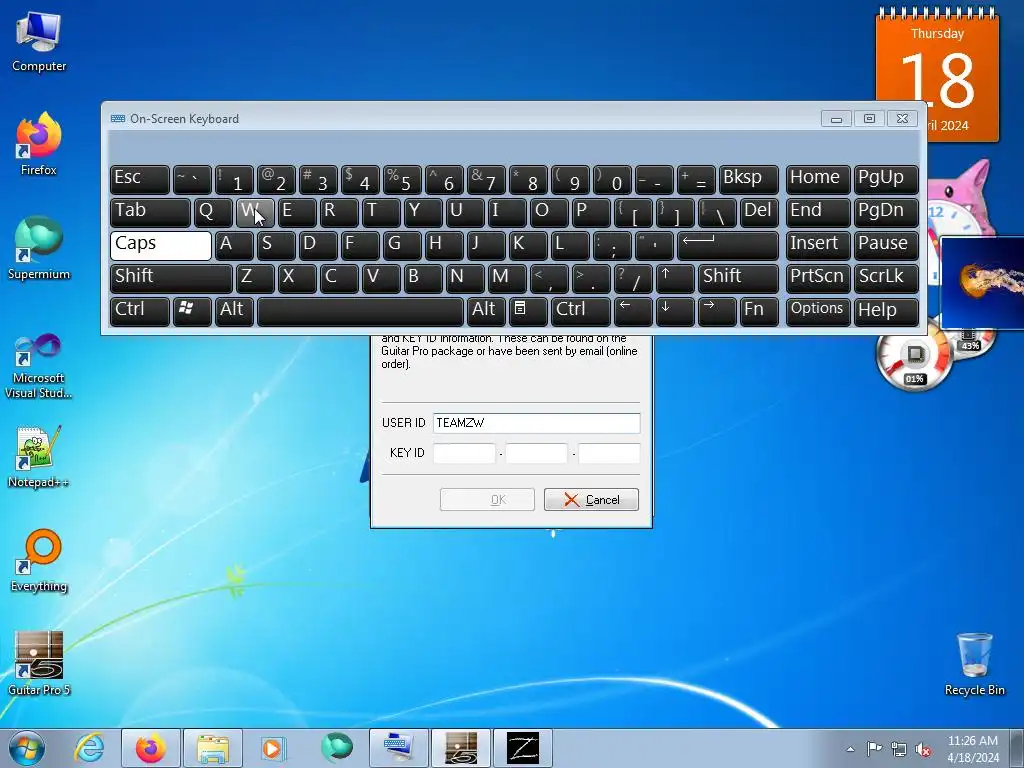Image resolution: width=1024 pixels, height=768 pixels.
Task: Click the number 5 key
Action: click(402, 179)
